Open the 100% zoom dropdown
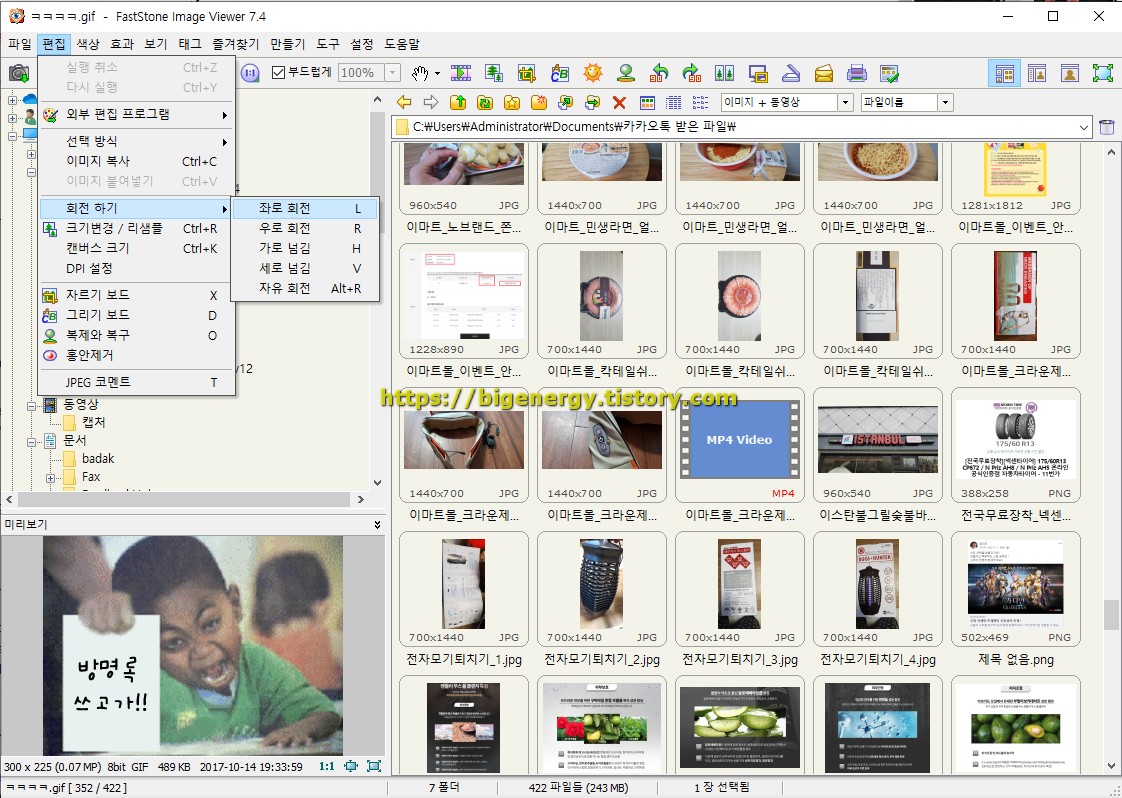 coord(392,72)
